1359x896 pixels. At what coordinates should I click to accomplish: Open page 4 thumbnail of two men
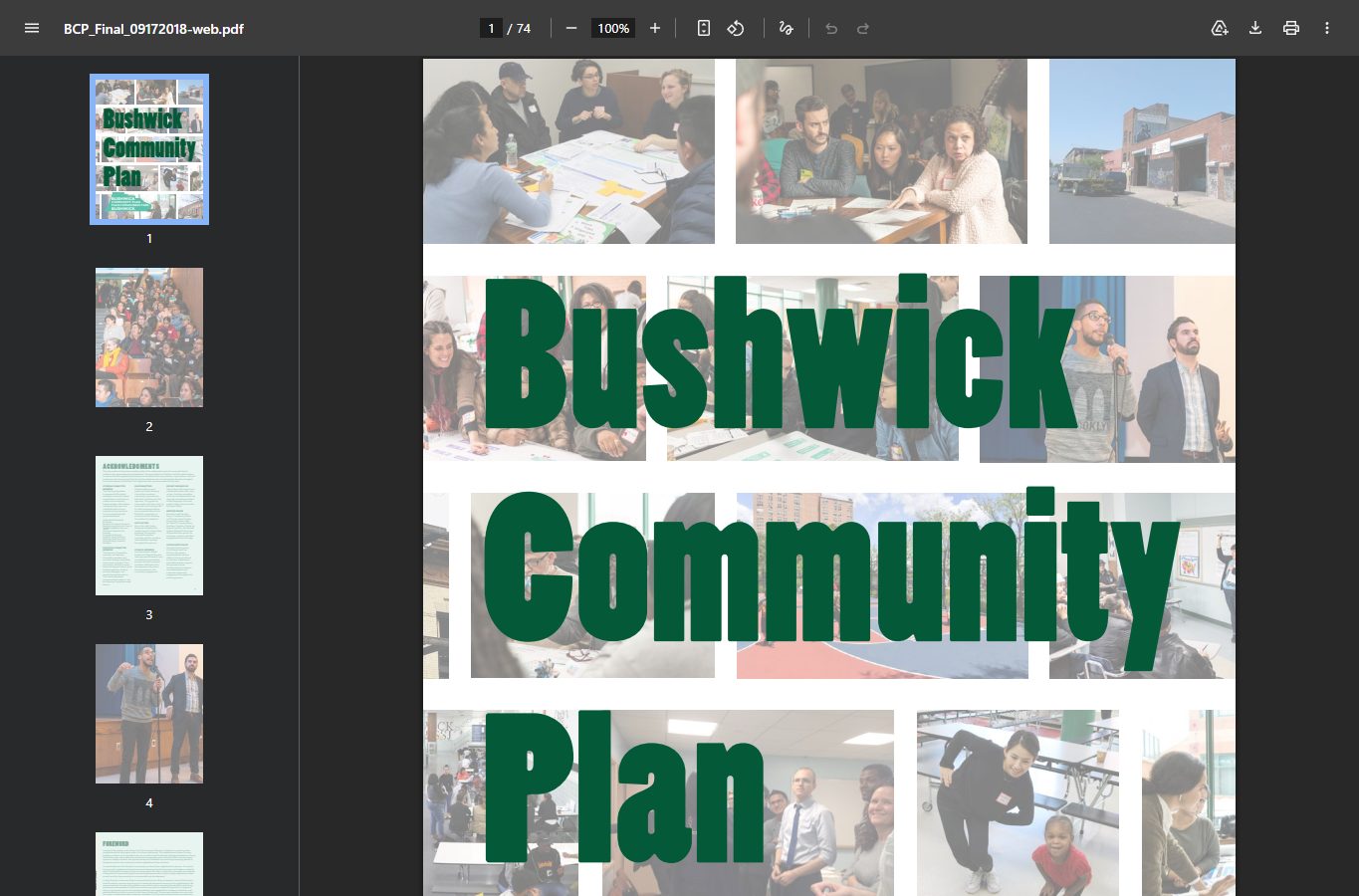tap(149, 714)
